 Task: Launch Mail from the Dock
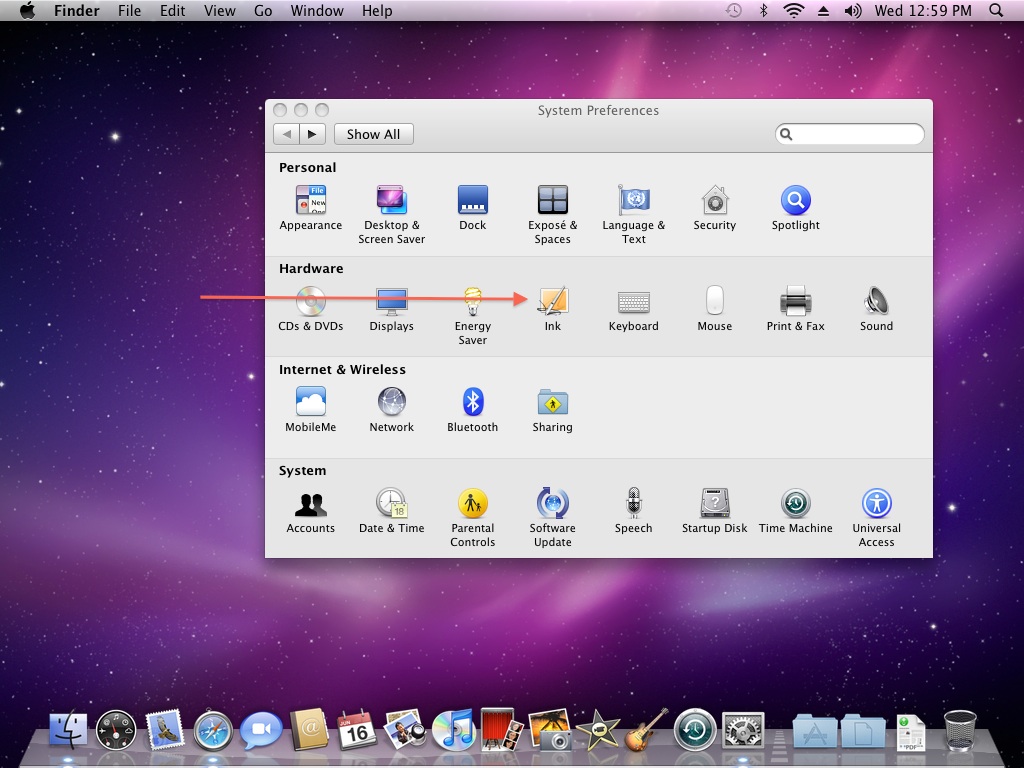click(164, 729)
